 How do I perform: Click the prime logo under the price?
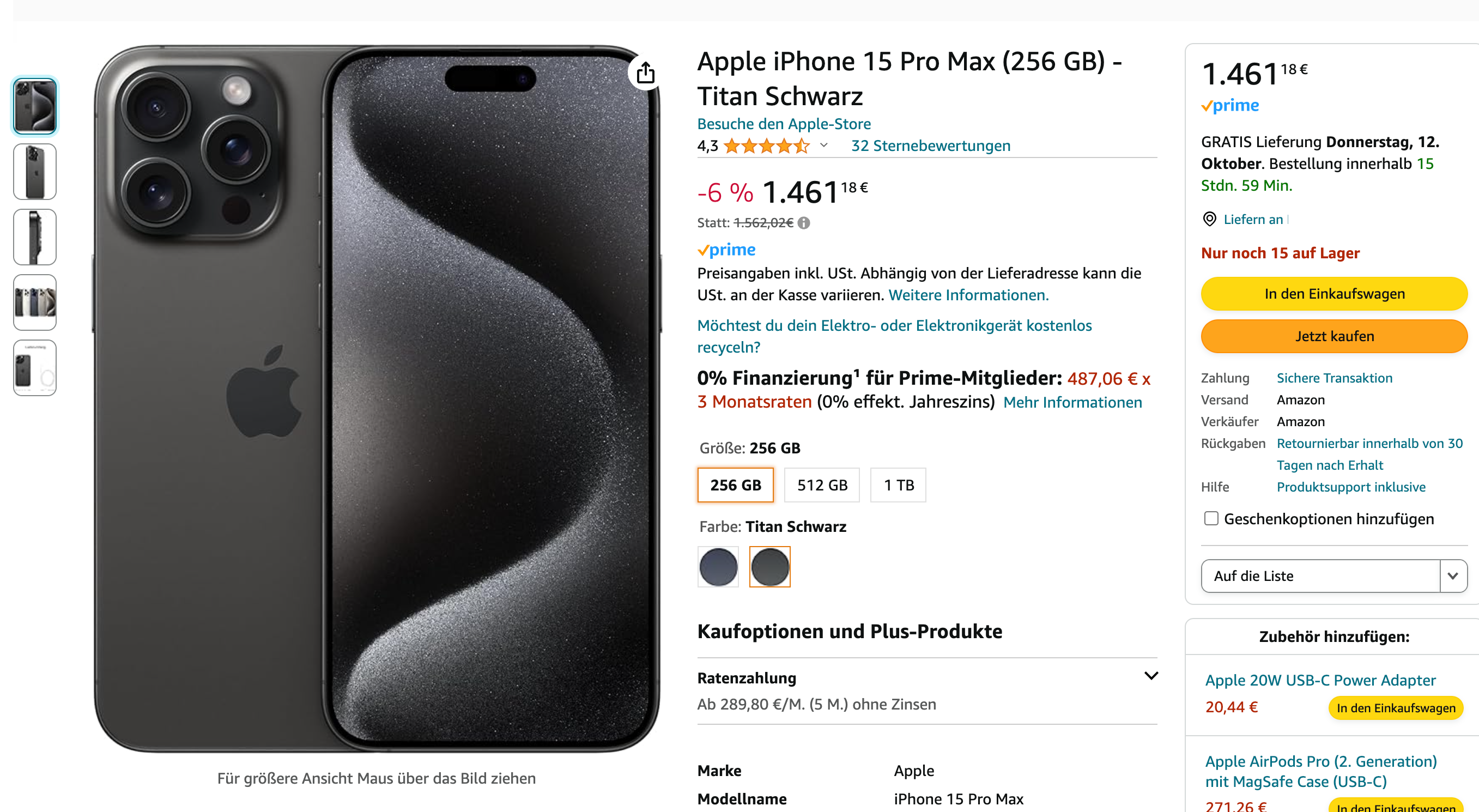tap(726, 250)
